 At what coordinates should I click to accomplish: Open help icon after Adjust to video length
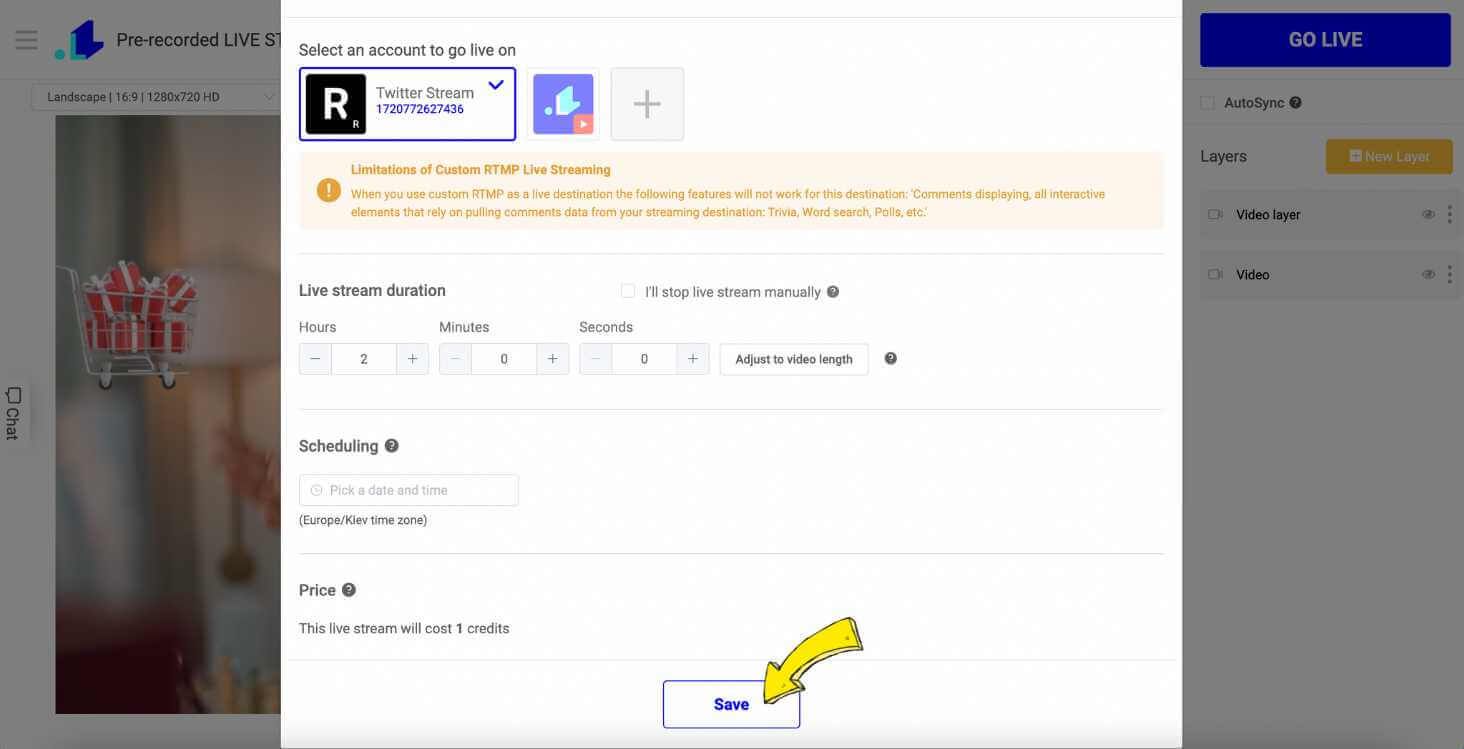click(x=891, y=359)
